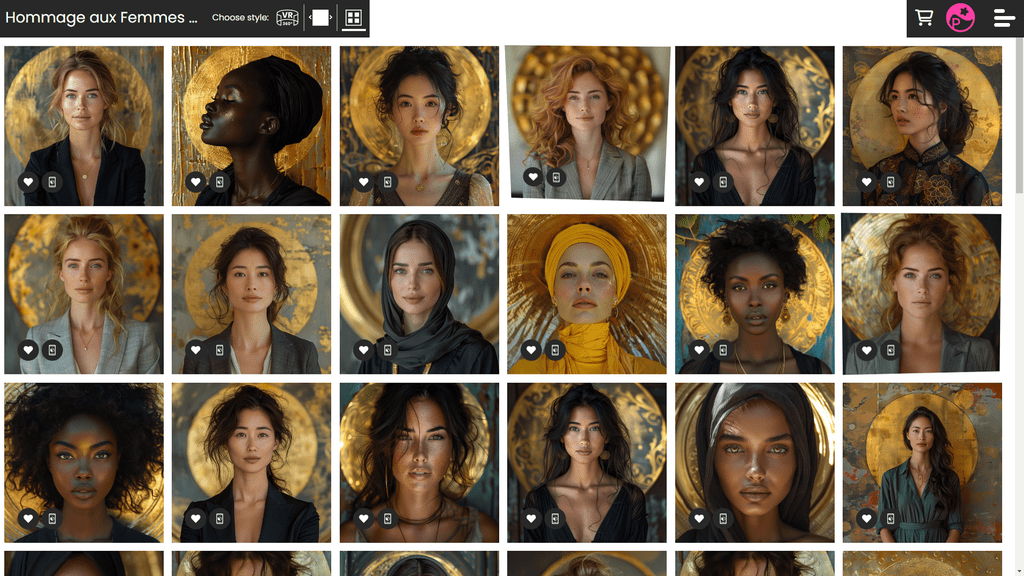Click the "Hommage aux Femmes" gallery title

101,18
